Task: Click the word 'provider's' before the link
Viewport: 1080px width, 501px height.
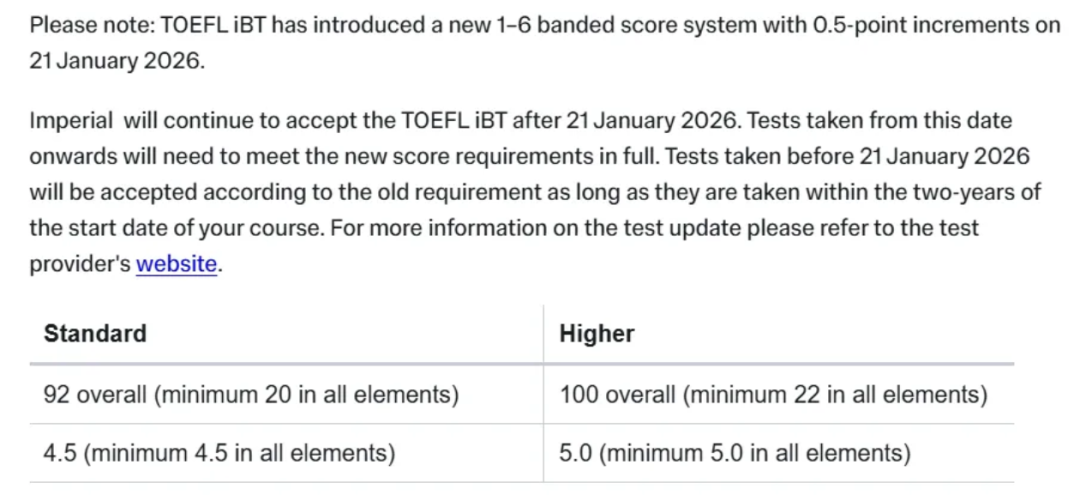Action: (80, 265)
